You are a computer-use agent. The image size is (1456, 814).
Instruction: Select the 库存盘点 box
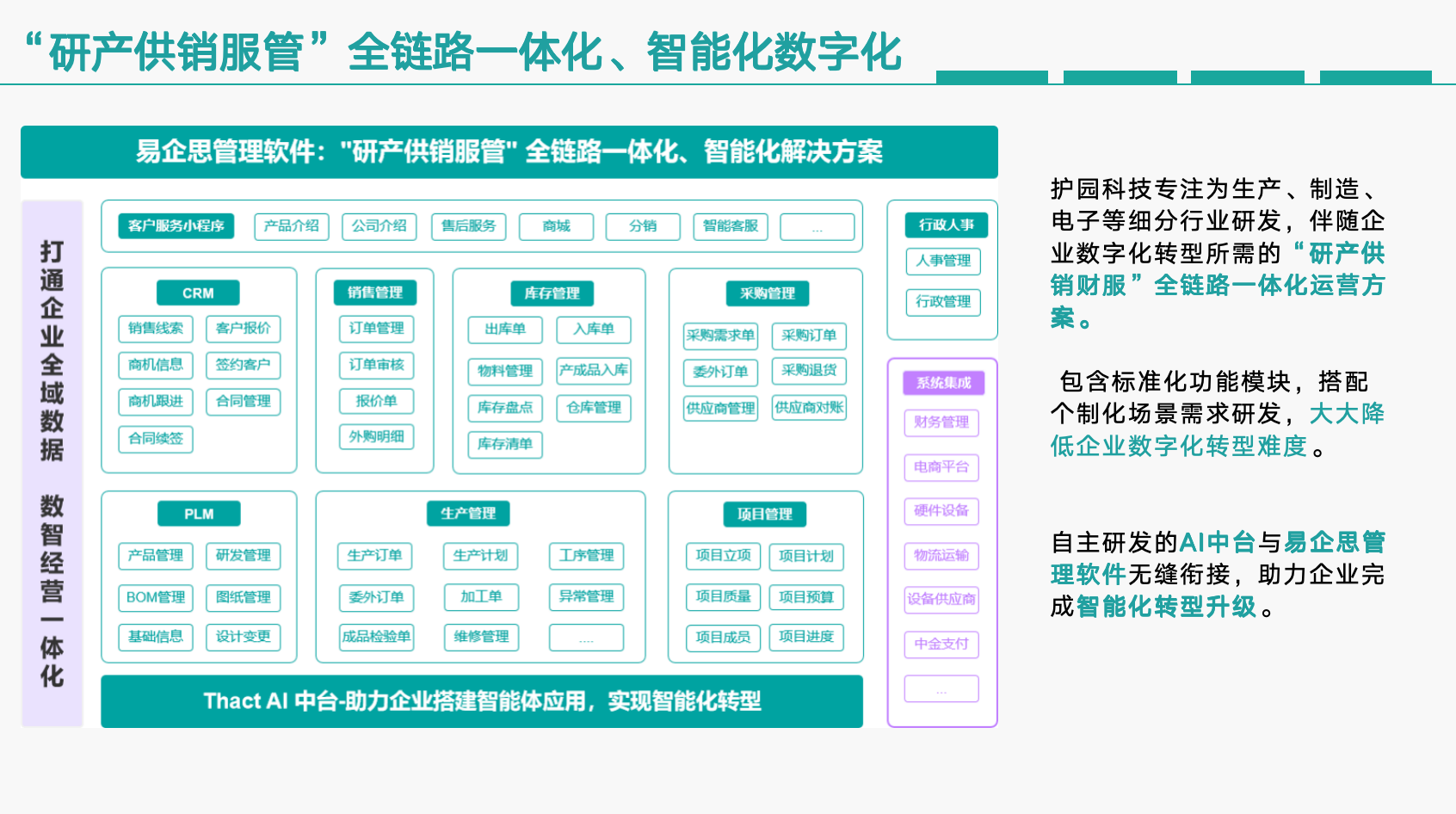point(505,408)
